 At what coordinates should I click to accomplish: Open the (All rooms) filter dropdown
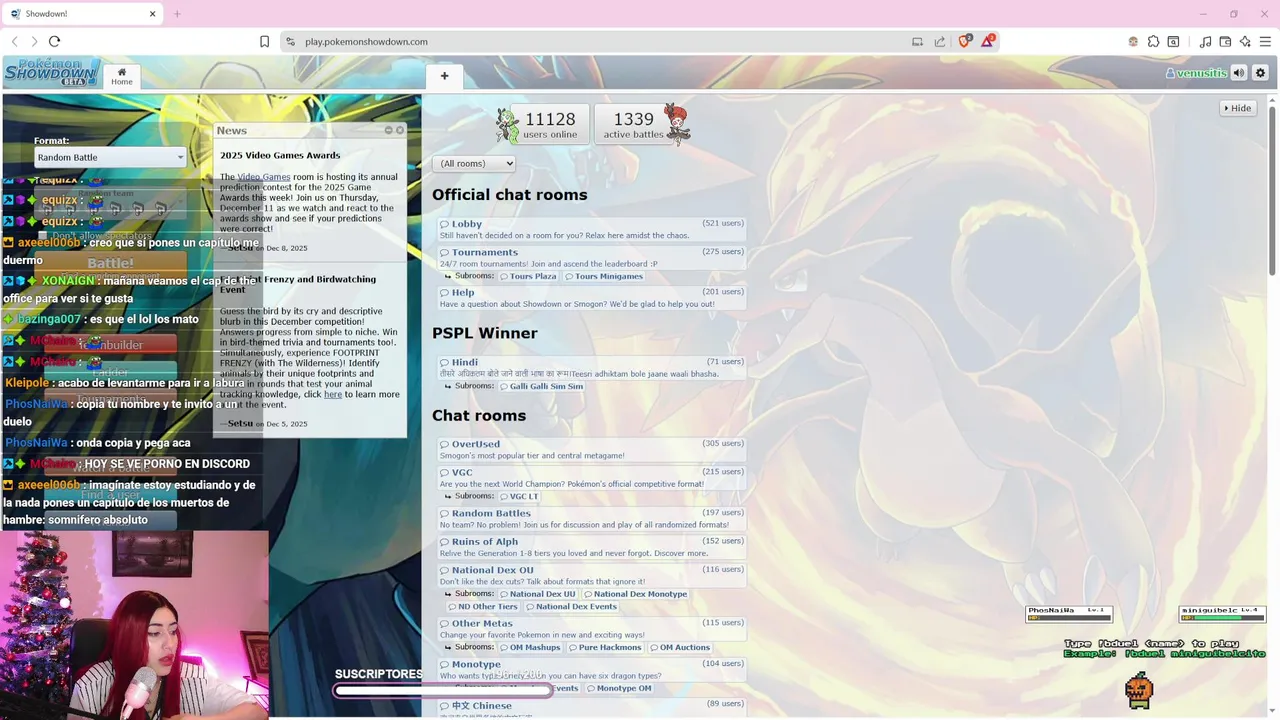coord(474,163)
